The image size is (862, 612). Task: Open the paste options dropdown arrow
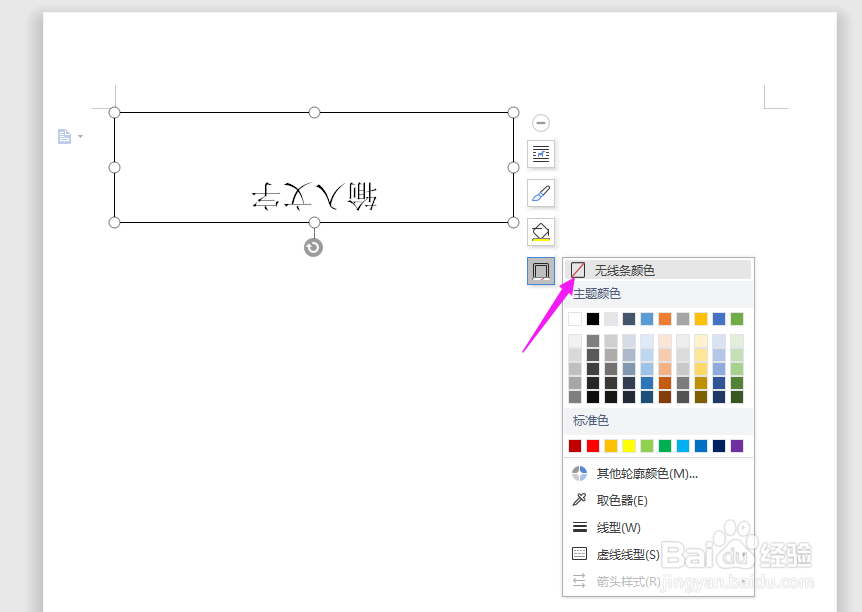point(78,137)
